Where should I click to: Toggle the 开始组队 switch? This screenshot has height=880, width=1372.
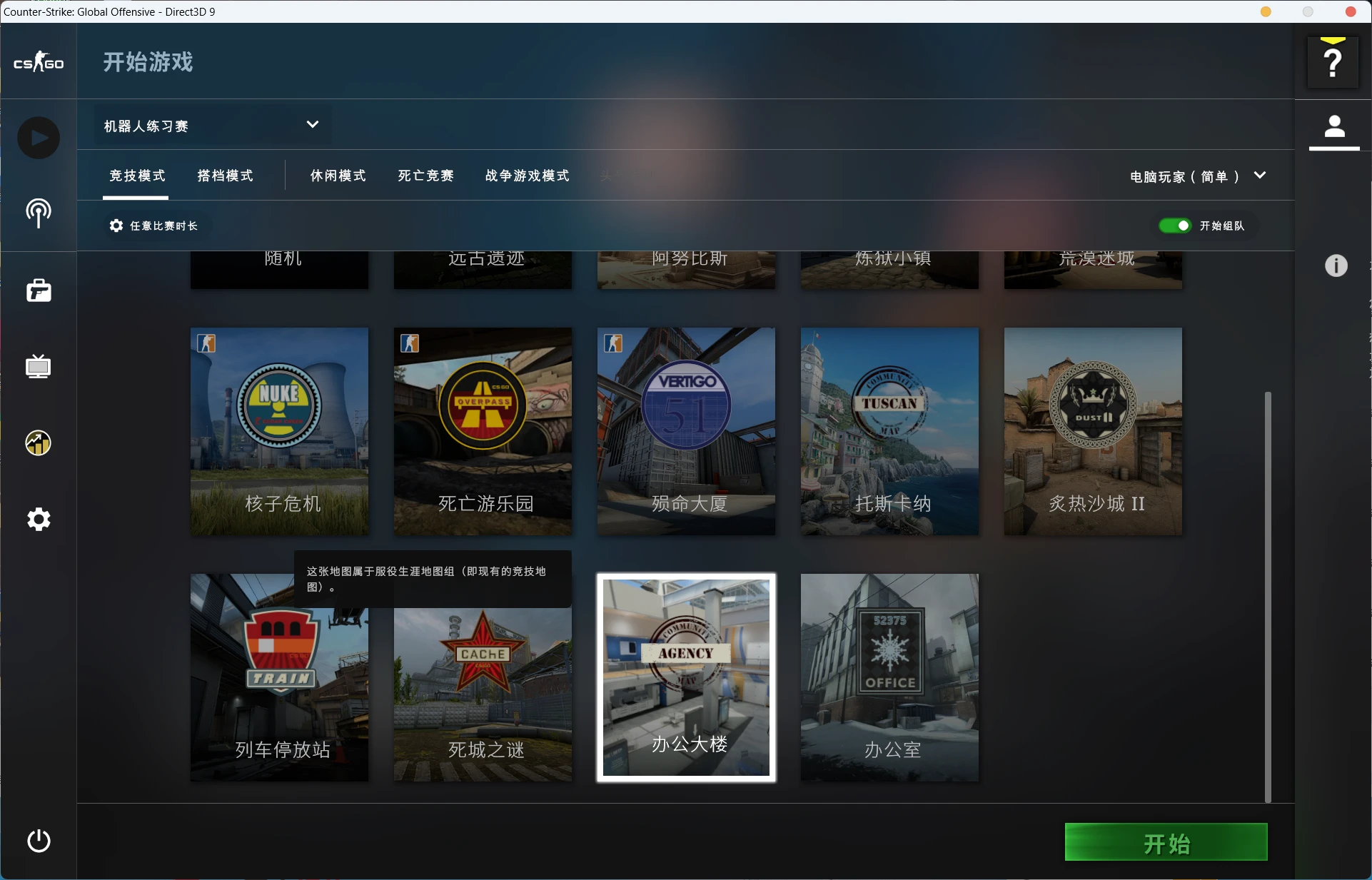[x=1175, y=226]
